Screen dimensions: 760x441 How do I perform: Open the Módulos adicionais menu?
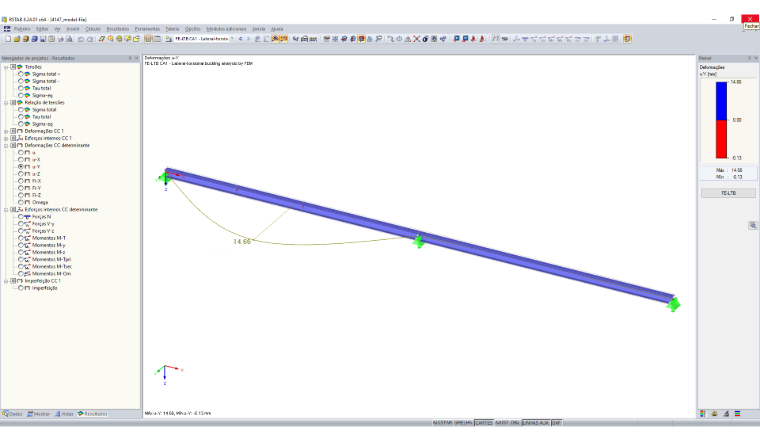226,29
